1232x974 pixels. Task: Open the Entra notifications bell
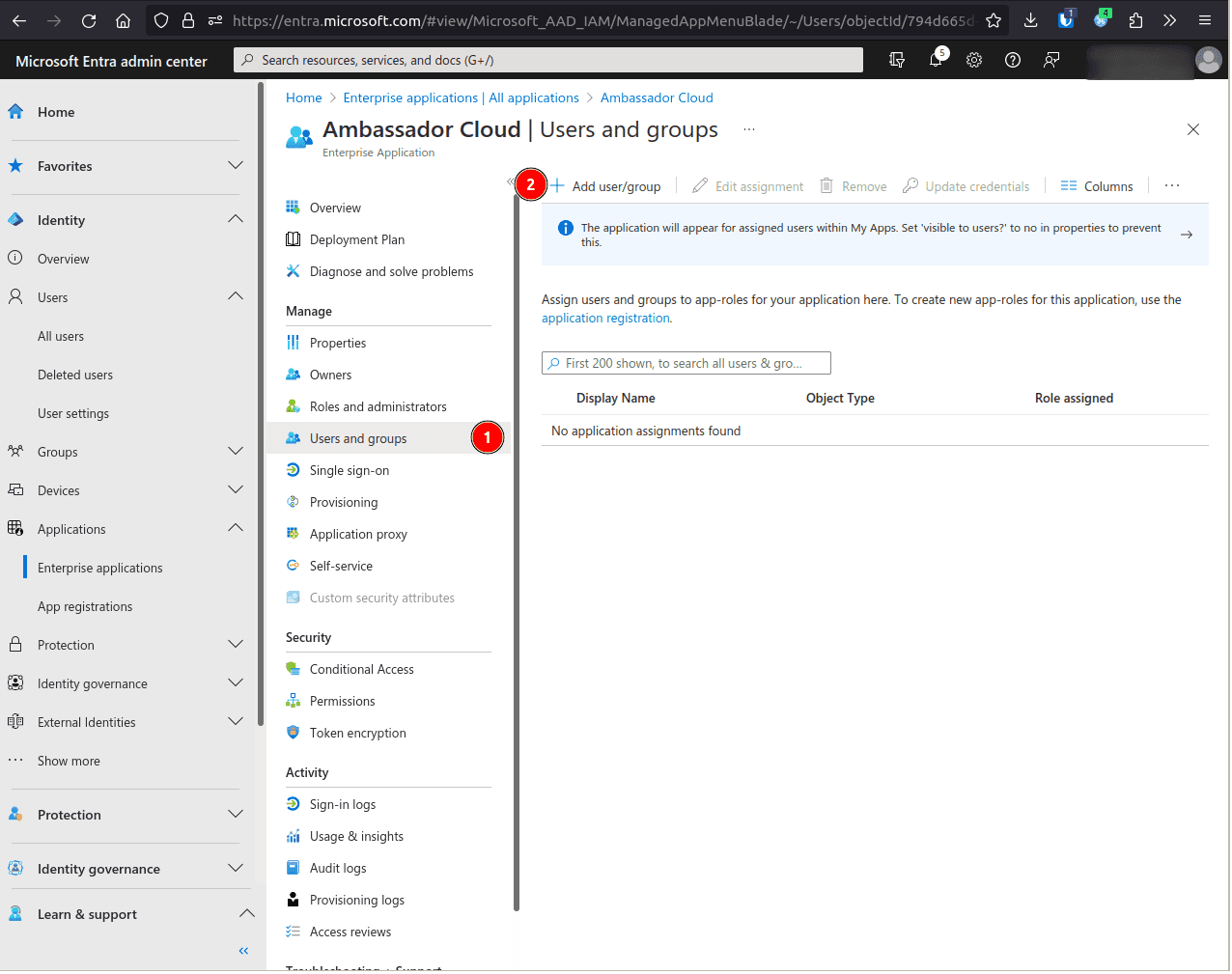[936, 60]
